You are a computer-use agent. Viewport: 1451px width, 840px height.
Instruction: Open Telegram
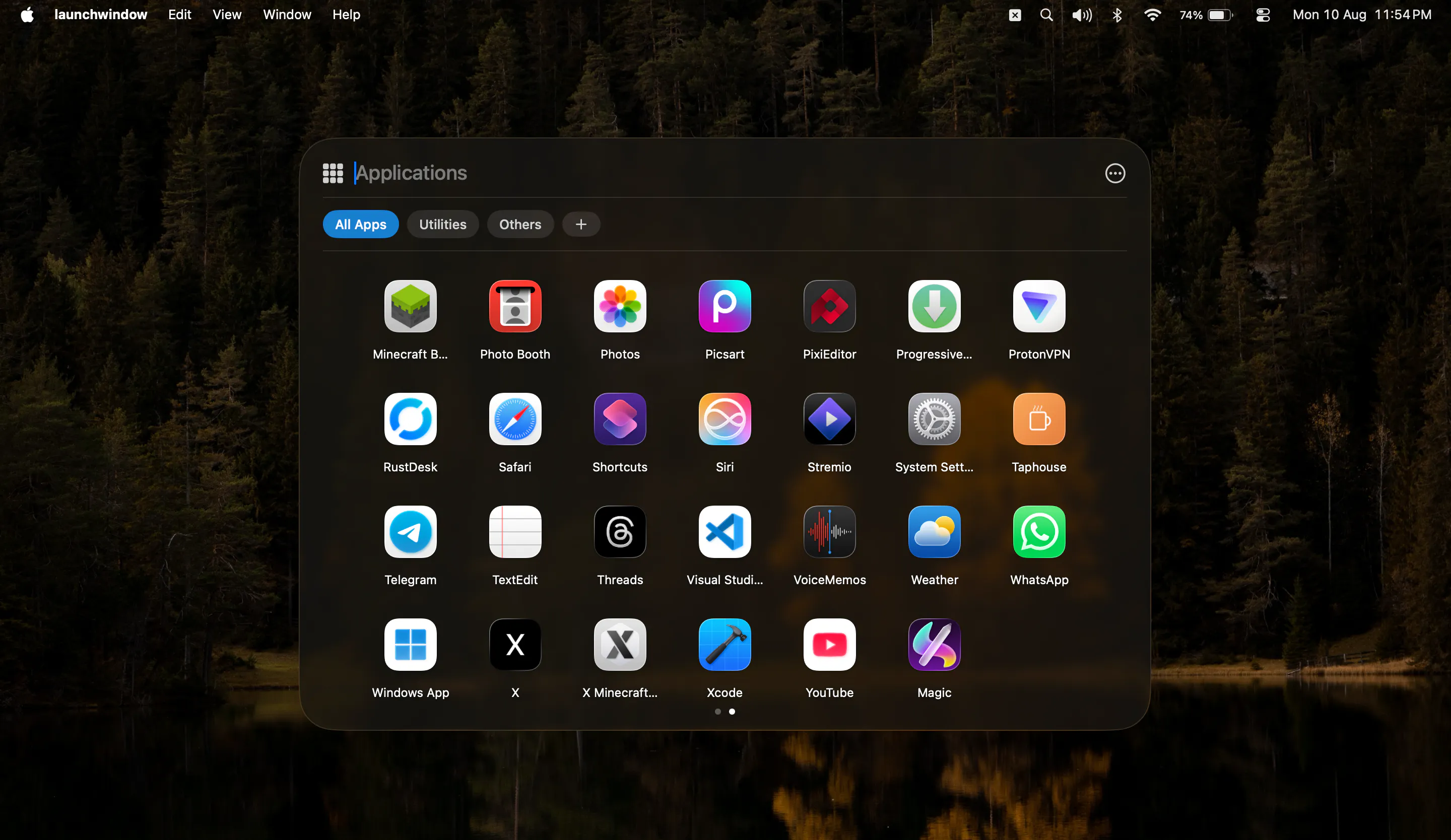[410, 532]
